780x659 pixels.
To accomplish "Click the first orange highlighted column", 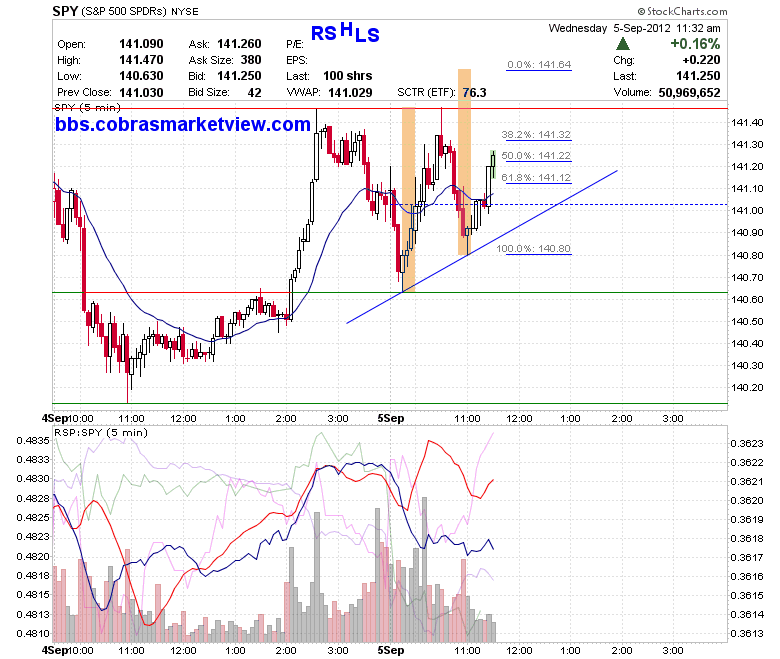I will (x=408, y=199).
